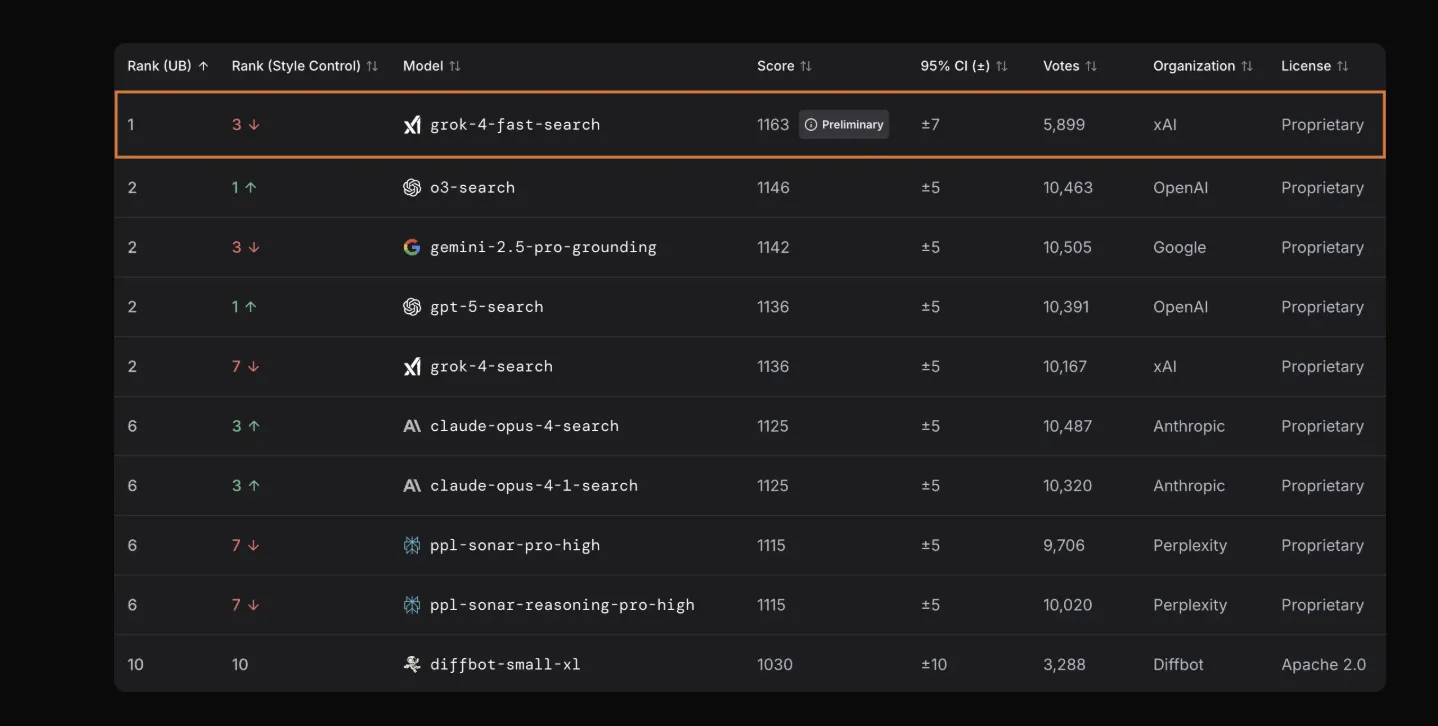Sort the table by Score column
The width and height of the screenshot is (1438, 726).
click(x=784, y=66)
